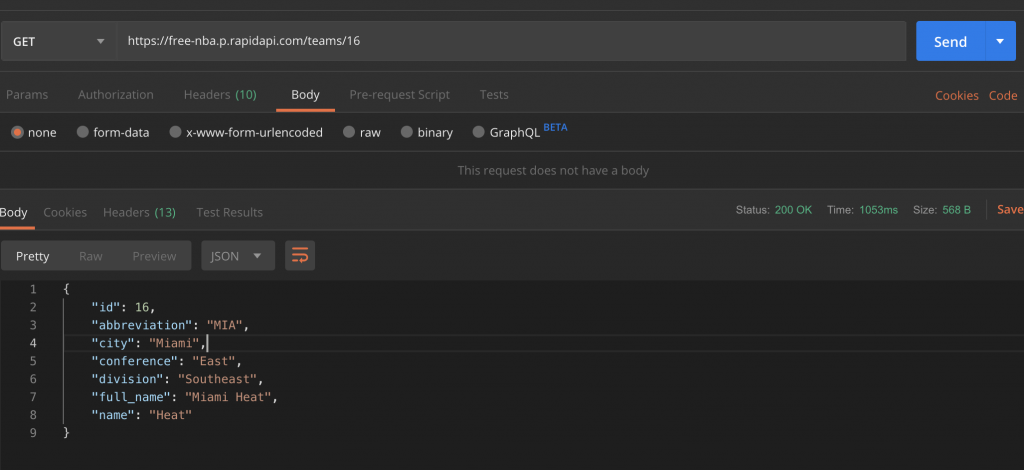Click the "id": 16 line
Viewport: 1024px width, 470px height.
pyautogui.click(x=123, y=307)
